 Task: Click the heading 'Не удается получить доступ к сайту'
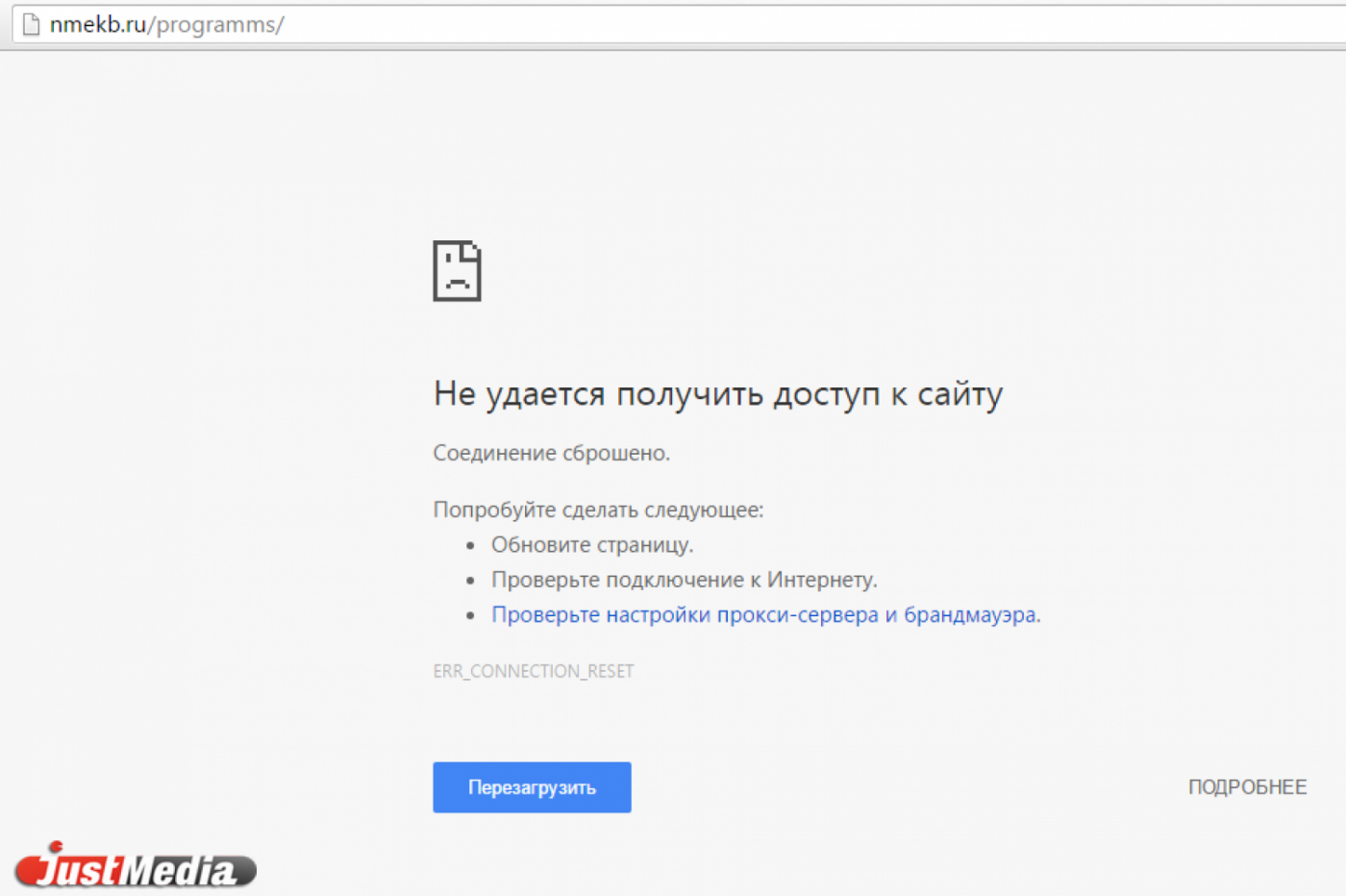point(717,393)
